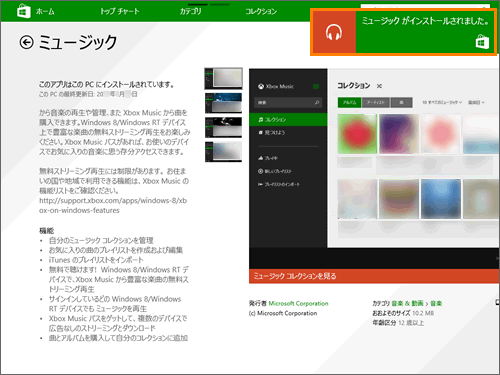Select コレクション in the preview sidebar
This screenshot has width=500, height=375.
tap(288, 120)
